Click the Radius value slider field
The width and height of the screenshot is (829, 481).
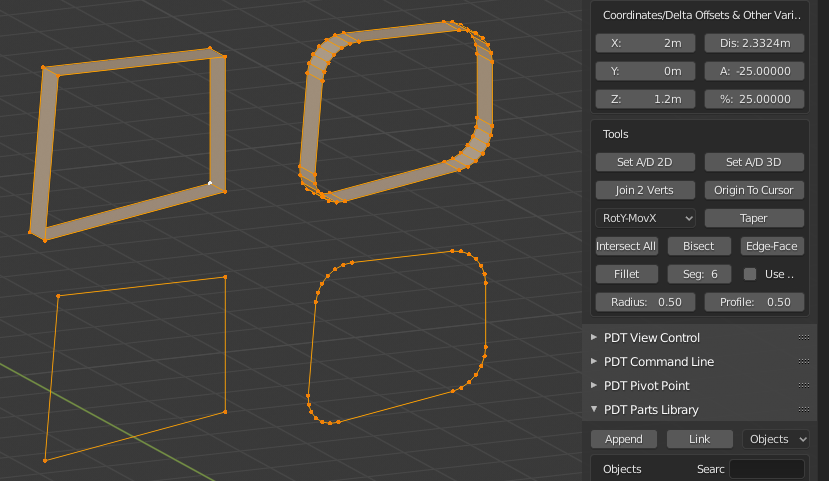pyautogui.click(x=645, y=302)
